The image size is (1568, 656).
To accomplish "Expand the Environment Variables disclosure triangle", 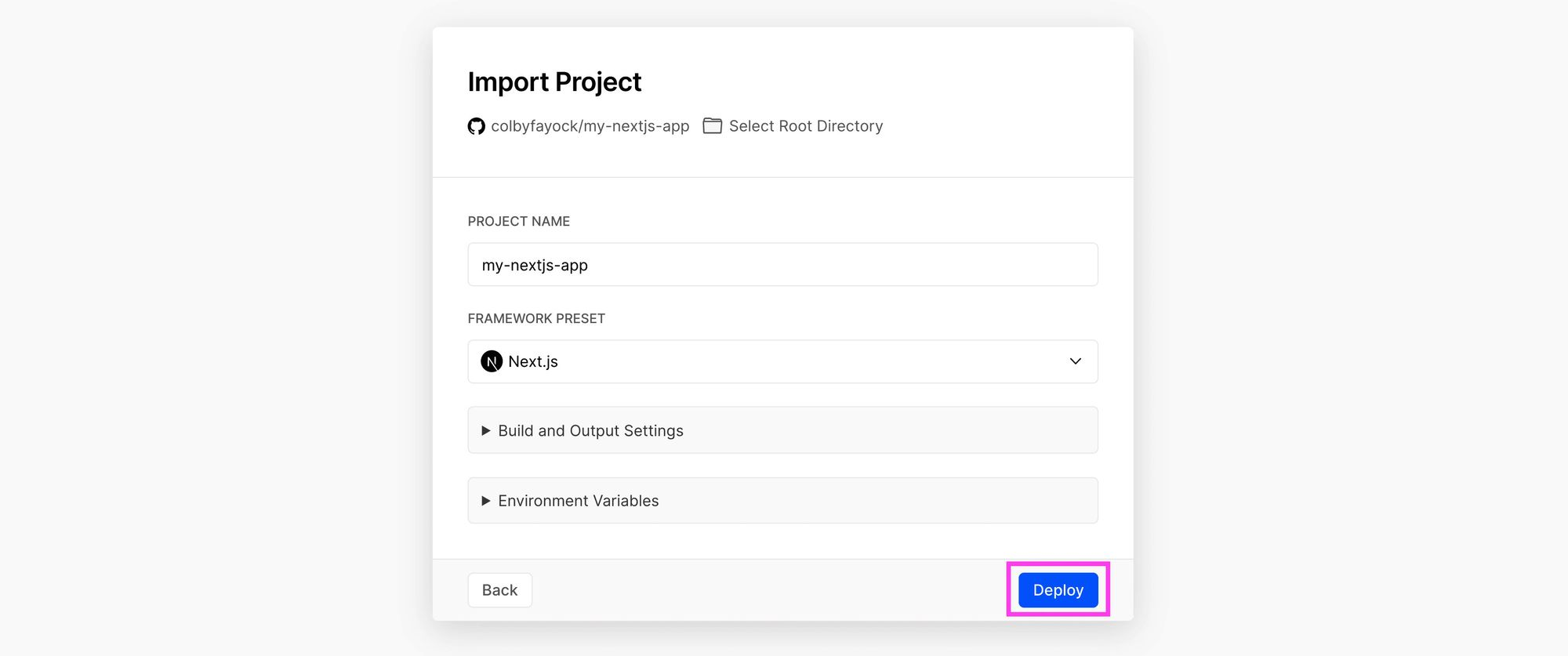I will tap(485, 501).
